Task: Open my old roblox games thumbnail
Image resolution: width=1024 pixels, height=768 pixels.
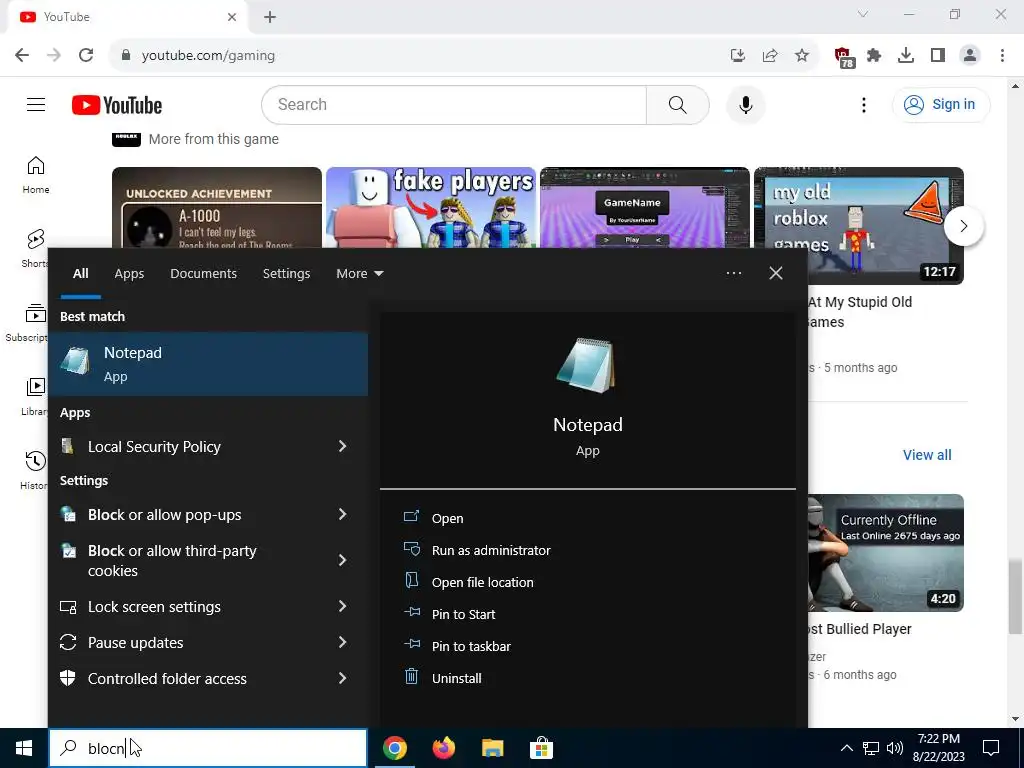Action: 858,225
